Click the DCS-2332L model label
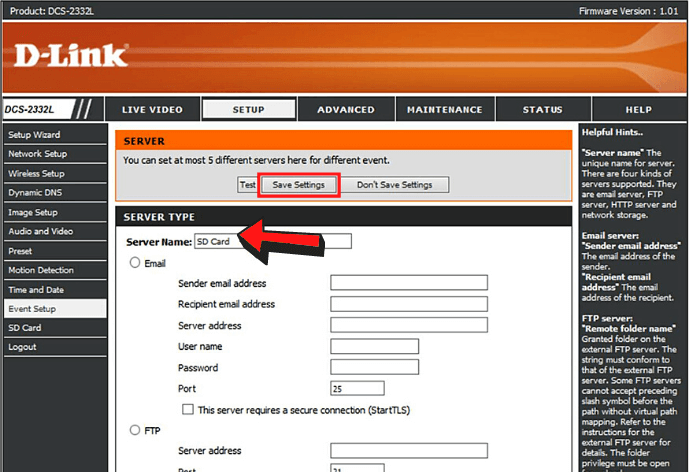 (x=29, y=109)
